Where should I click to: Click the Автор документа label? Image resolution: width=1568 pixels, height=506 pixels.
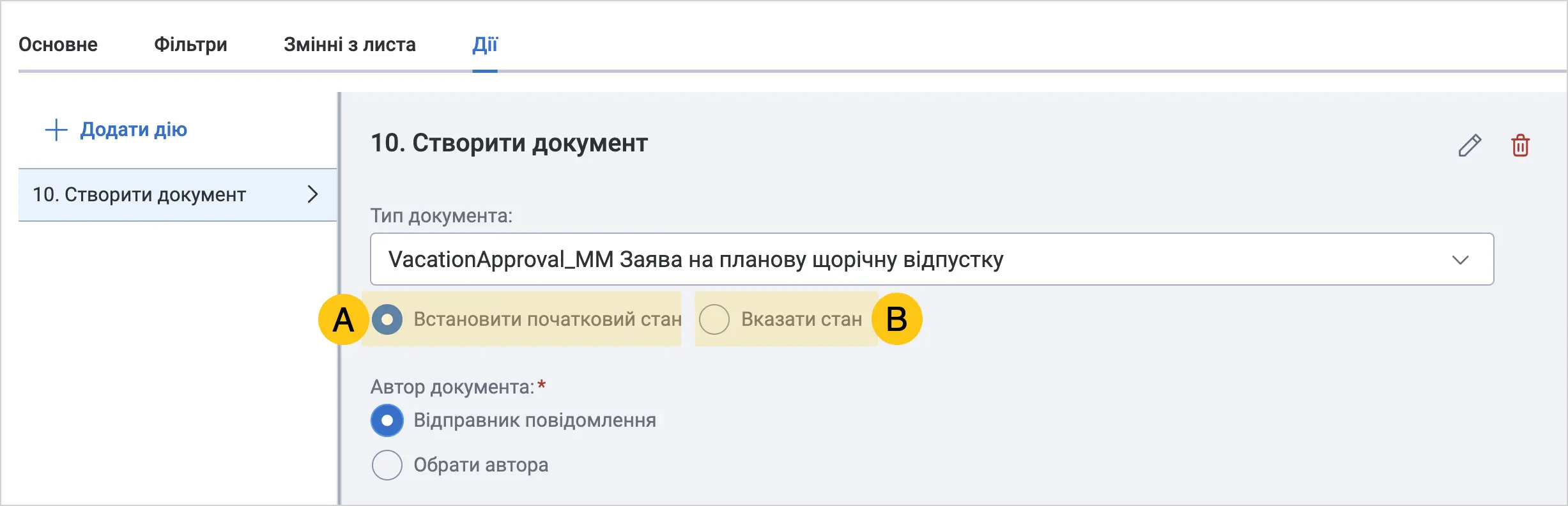tap(452, 387)
